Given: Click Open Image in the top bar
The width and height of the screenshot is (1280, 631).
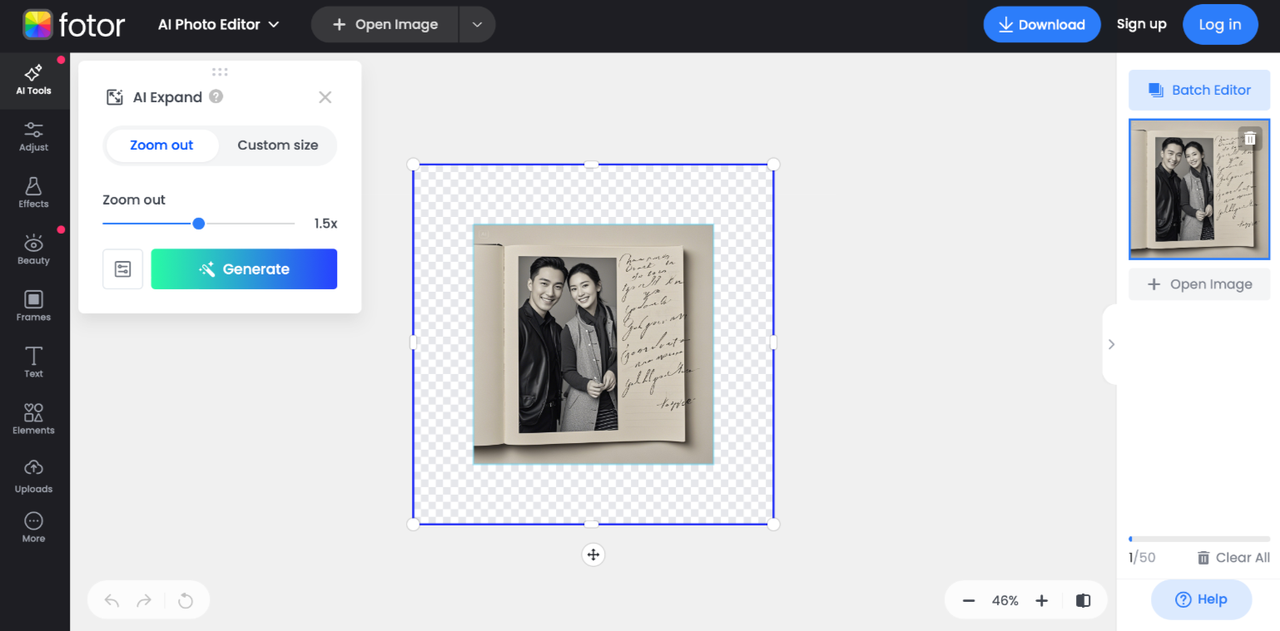Looking at the screenshot, I should point(385,25).
